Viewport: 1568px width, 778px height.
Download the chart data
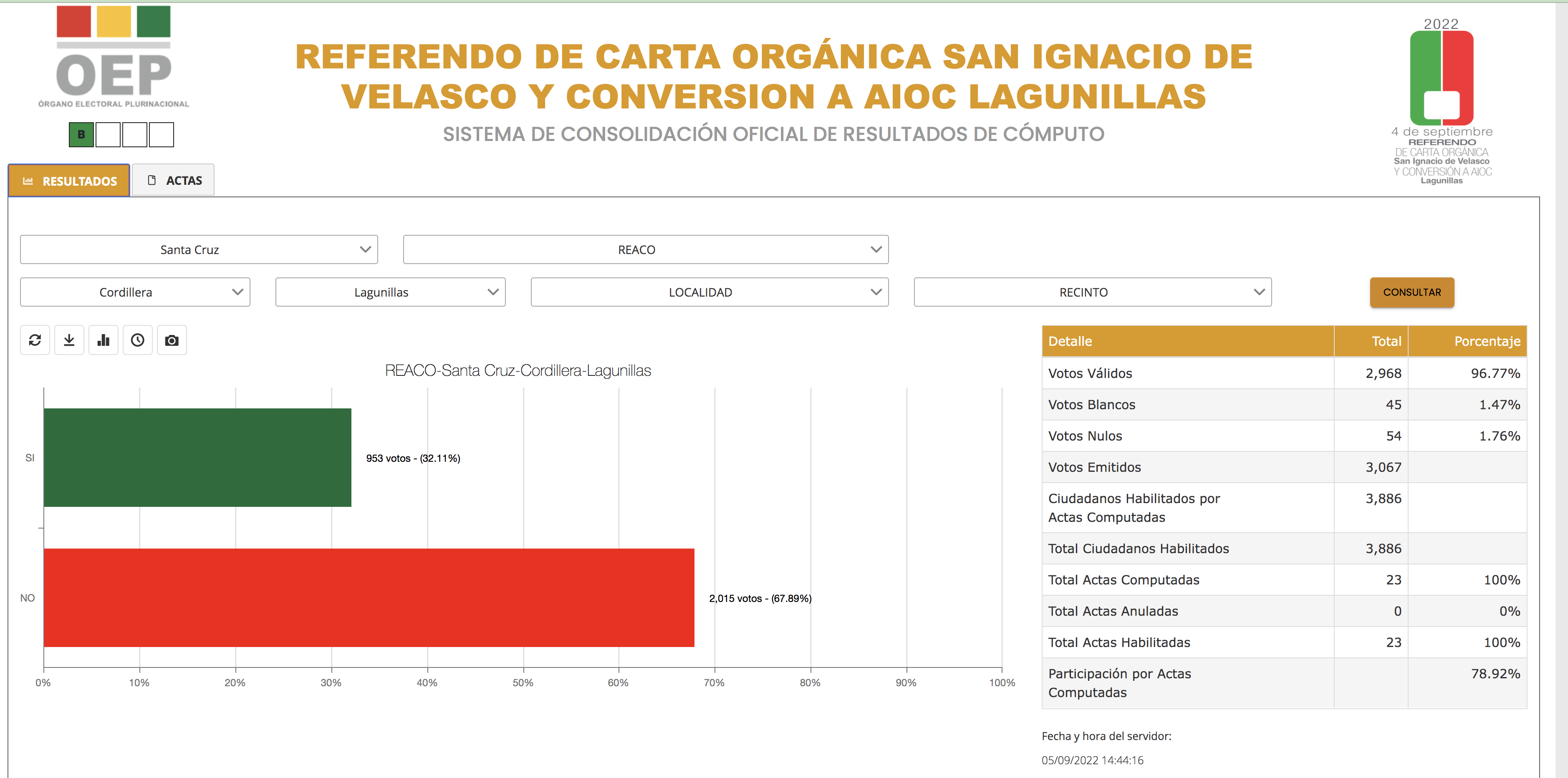pyautogui.click(x=69, y=340)
